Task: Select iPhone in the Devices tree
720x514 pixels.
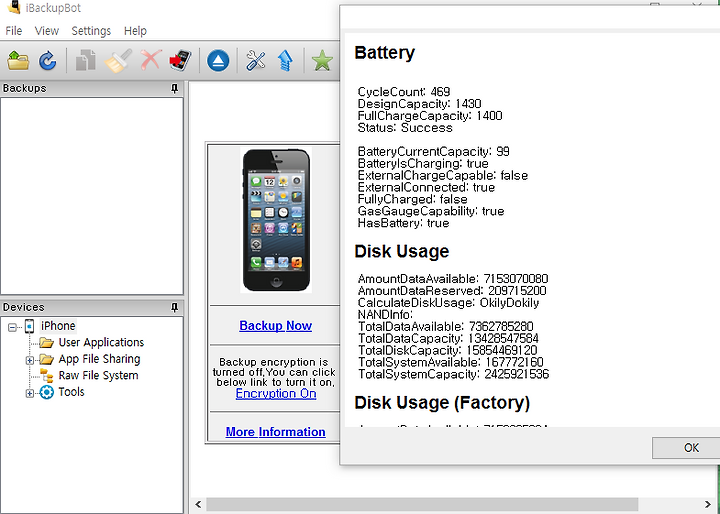Action: pyautogui.click(x=58, y=326)
